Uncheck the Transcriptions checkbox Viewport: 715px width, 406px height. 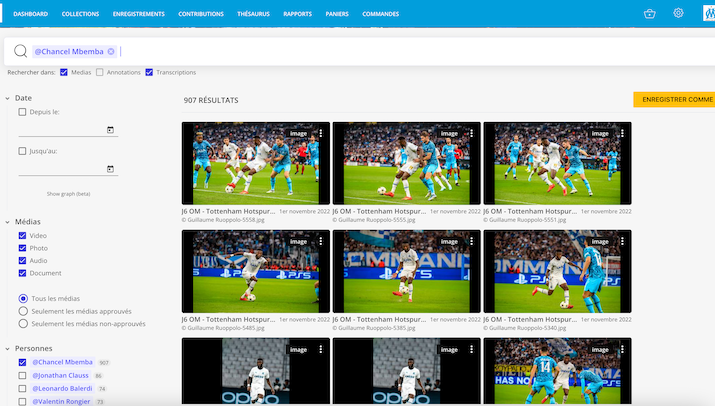click(x=149, y=72)
